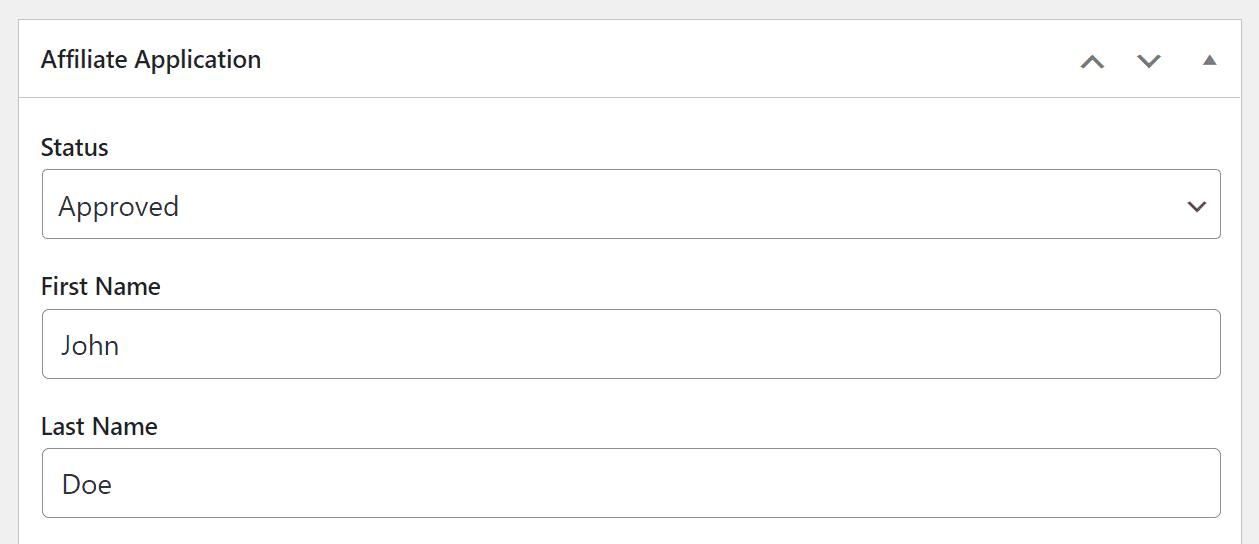Click the First Name label
The width and height of the screenshot is (1259, 544).
coord(101,287)
